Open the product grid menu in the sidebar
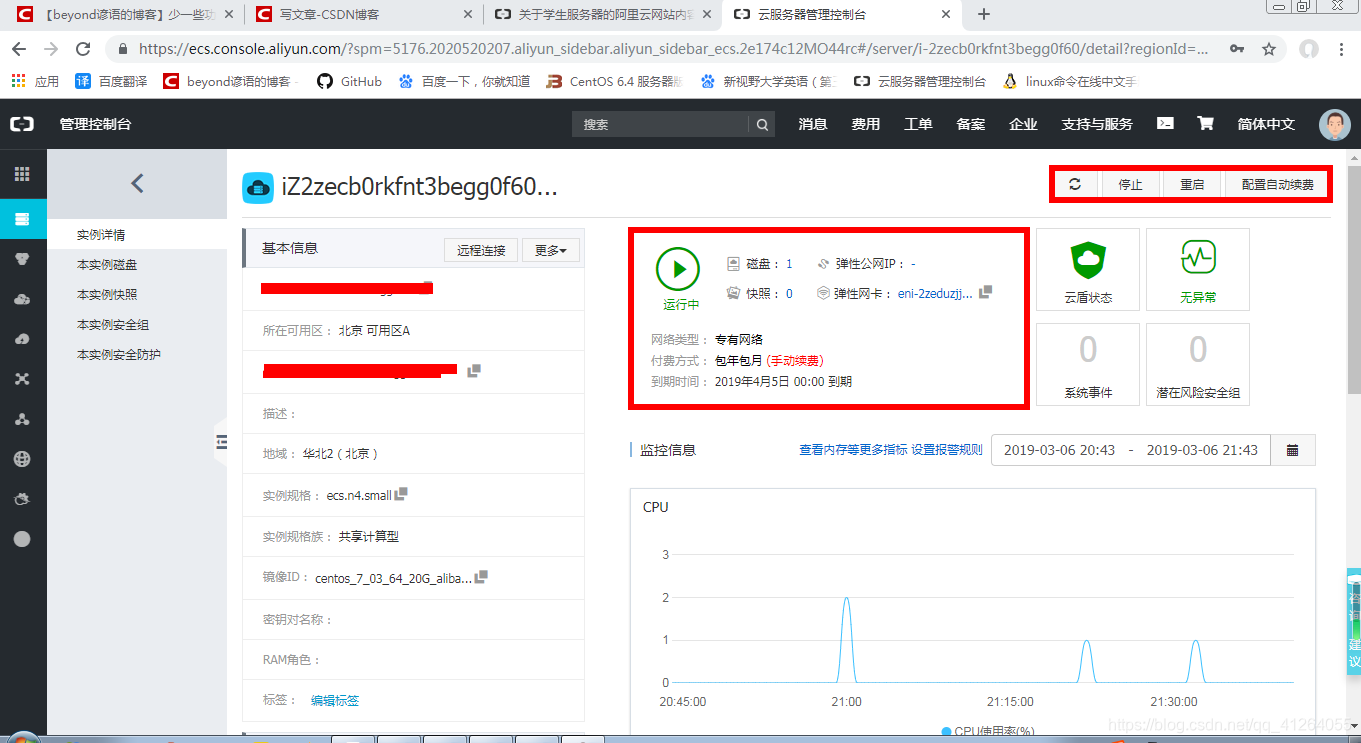Image resolution: width=1361 pixels, height=743 pixels. 22,174
